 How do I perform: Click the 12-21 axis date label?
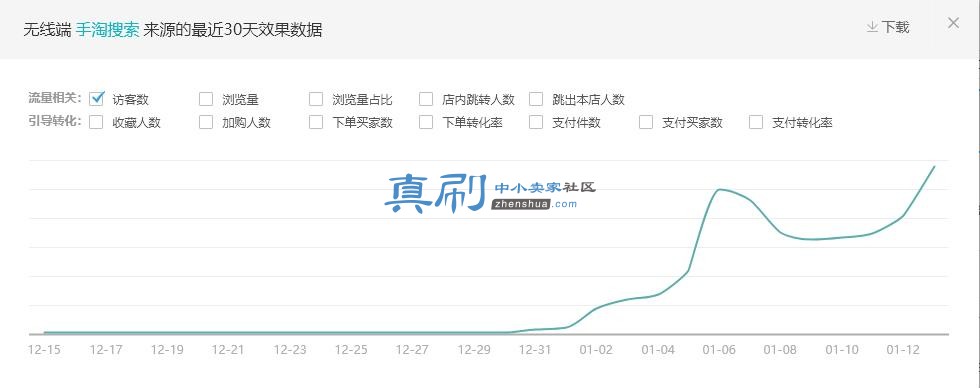[x=228, y=350]
